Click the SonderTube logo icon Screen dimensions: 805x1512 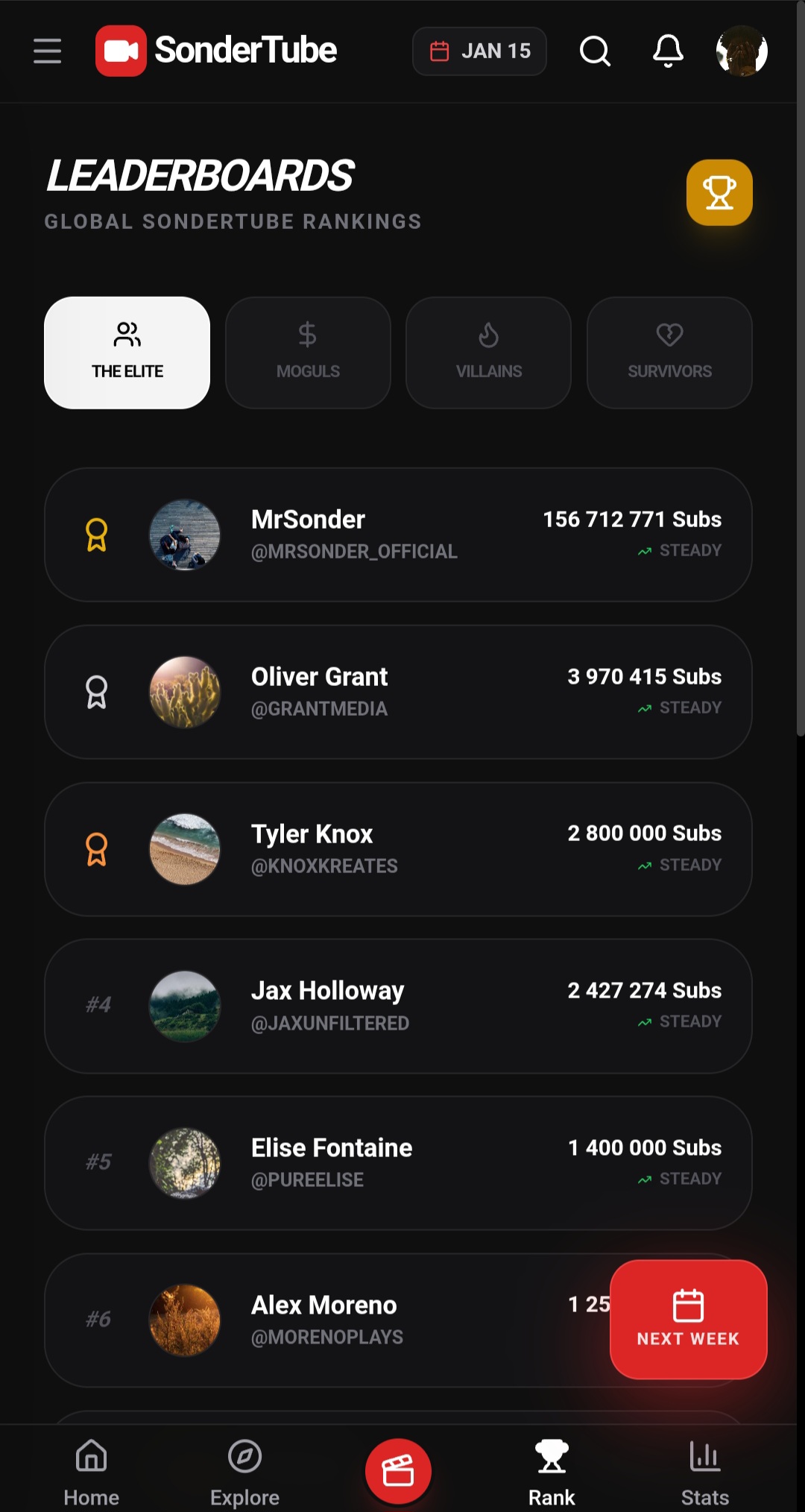point(121,51)
